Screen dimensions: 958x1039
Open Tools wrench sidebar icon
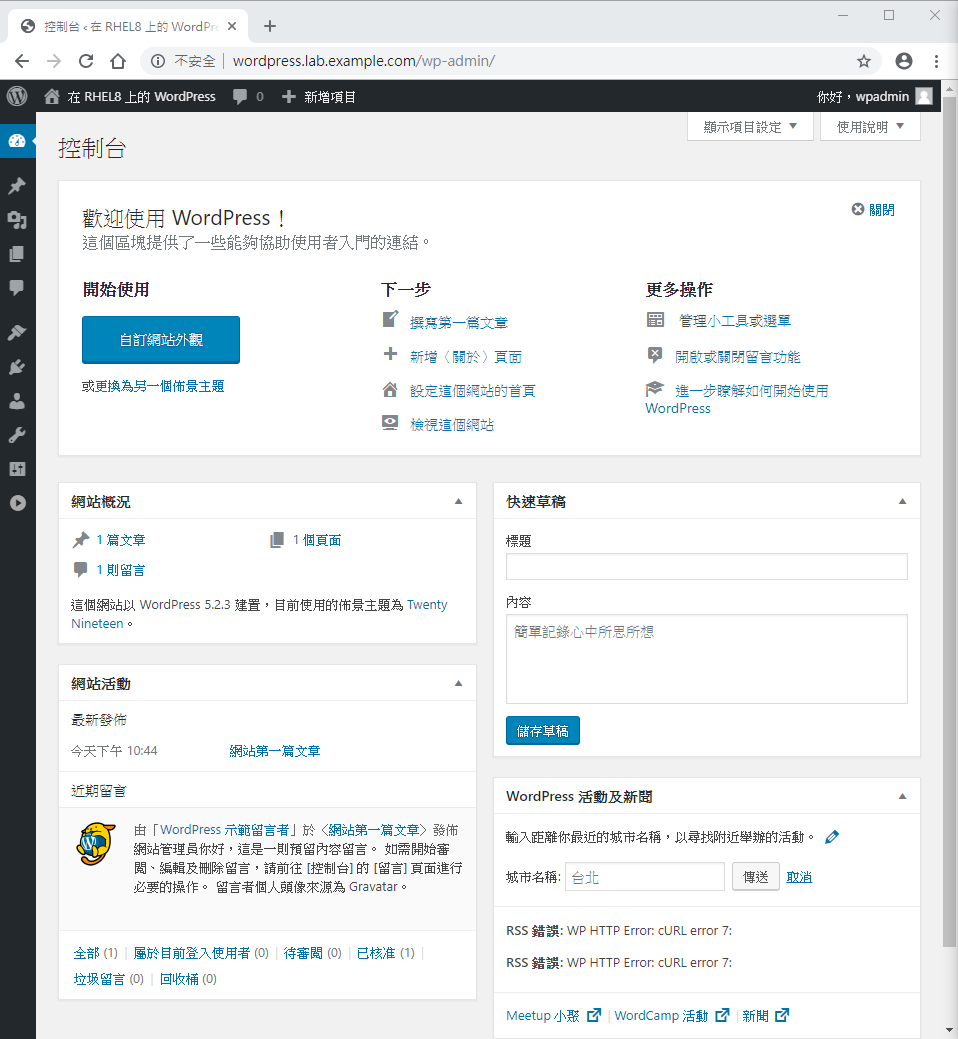(x=17, y=435)
